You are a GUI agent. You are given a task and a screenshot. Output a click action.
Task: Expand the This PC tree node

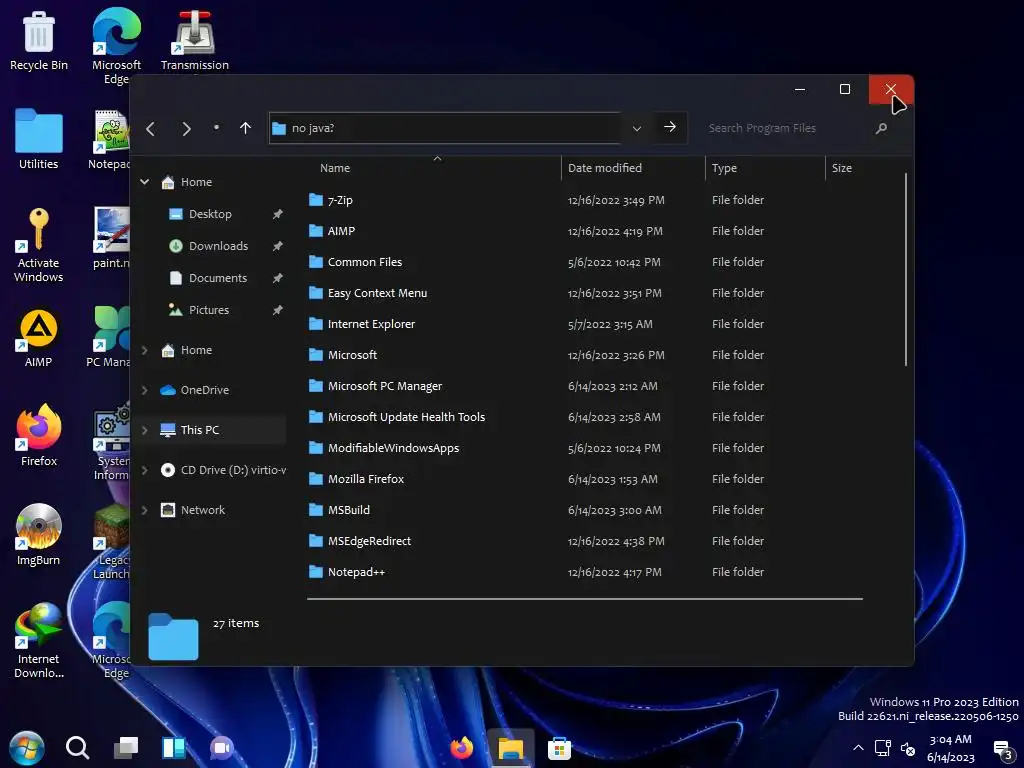pos(145,430)
